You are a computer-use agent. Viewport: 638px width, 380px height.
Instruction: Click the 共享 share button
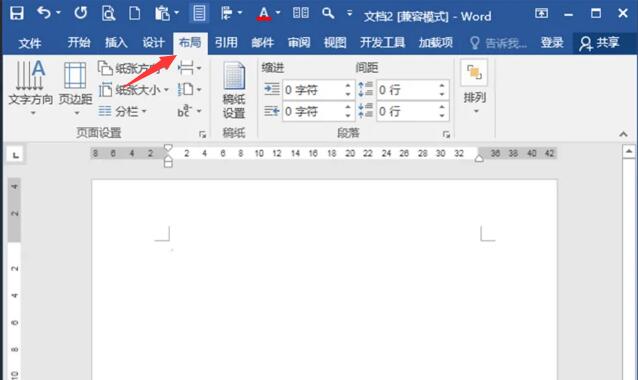[599, 43]
